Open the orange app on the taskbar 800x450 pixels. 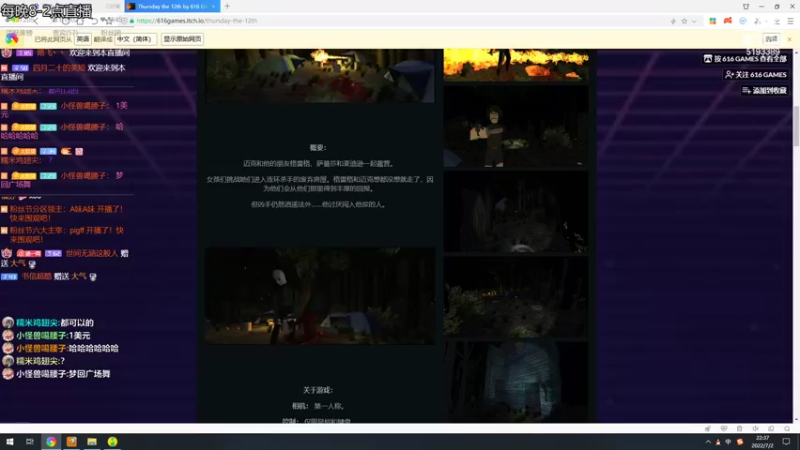click(x=71, y=442)
